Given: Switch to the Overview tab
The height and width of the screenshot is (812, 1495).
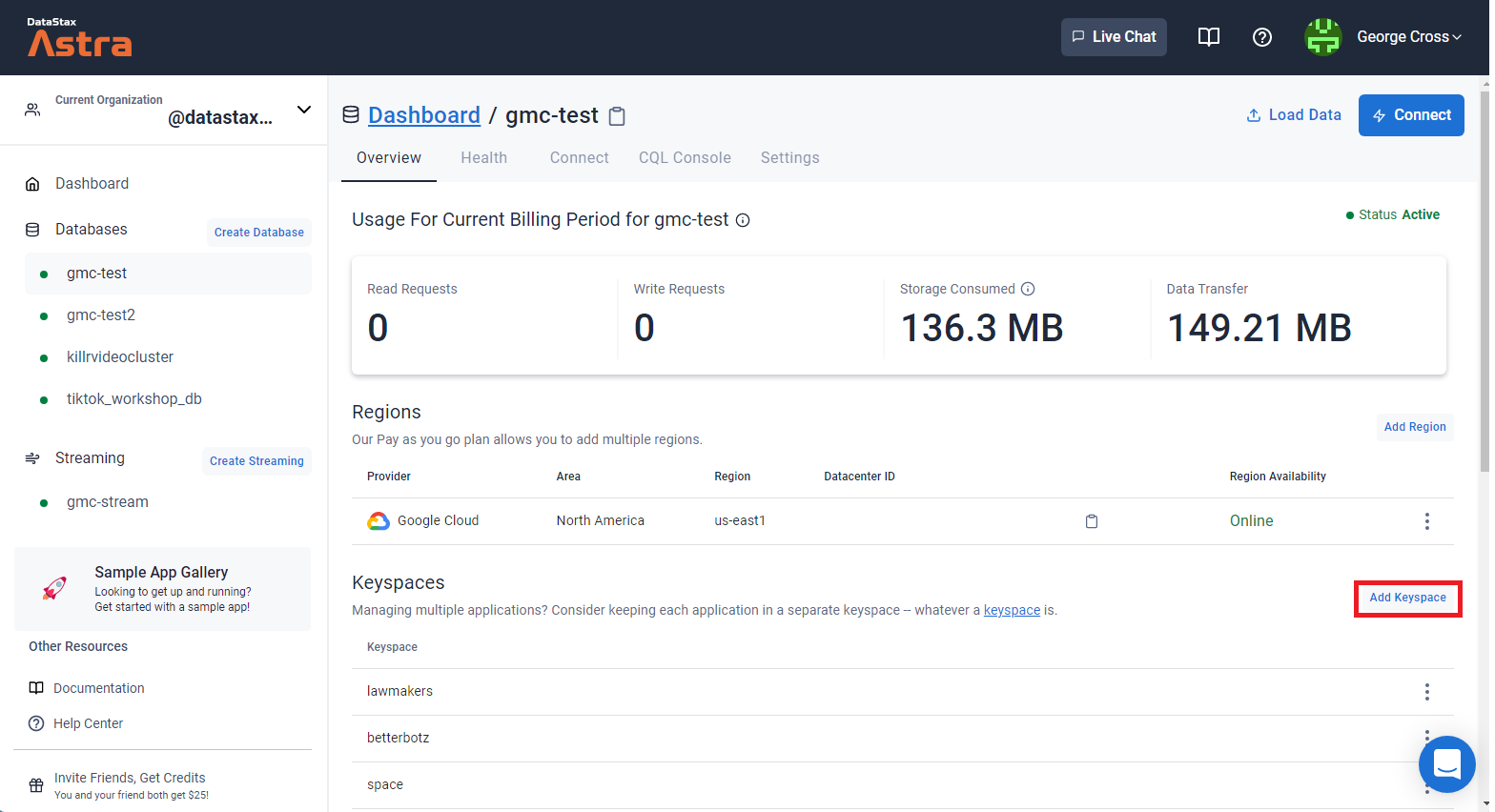Looking at the screenshot, I should tap(389, 158).
